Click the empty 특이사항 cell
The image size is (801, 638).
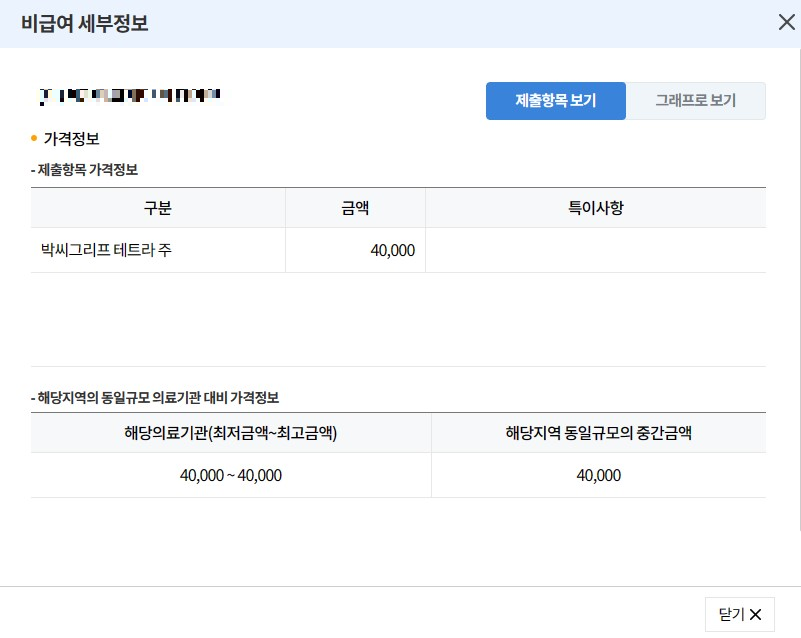[x=596, y=250]
